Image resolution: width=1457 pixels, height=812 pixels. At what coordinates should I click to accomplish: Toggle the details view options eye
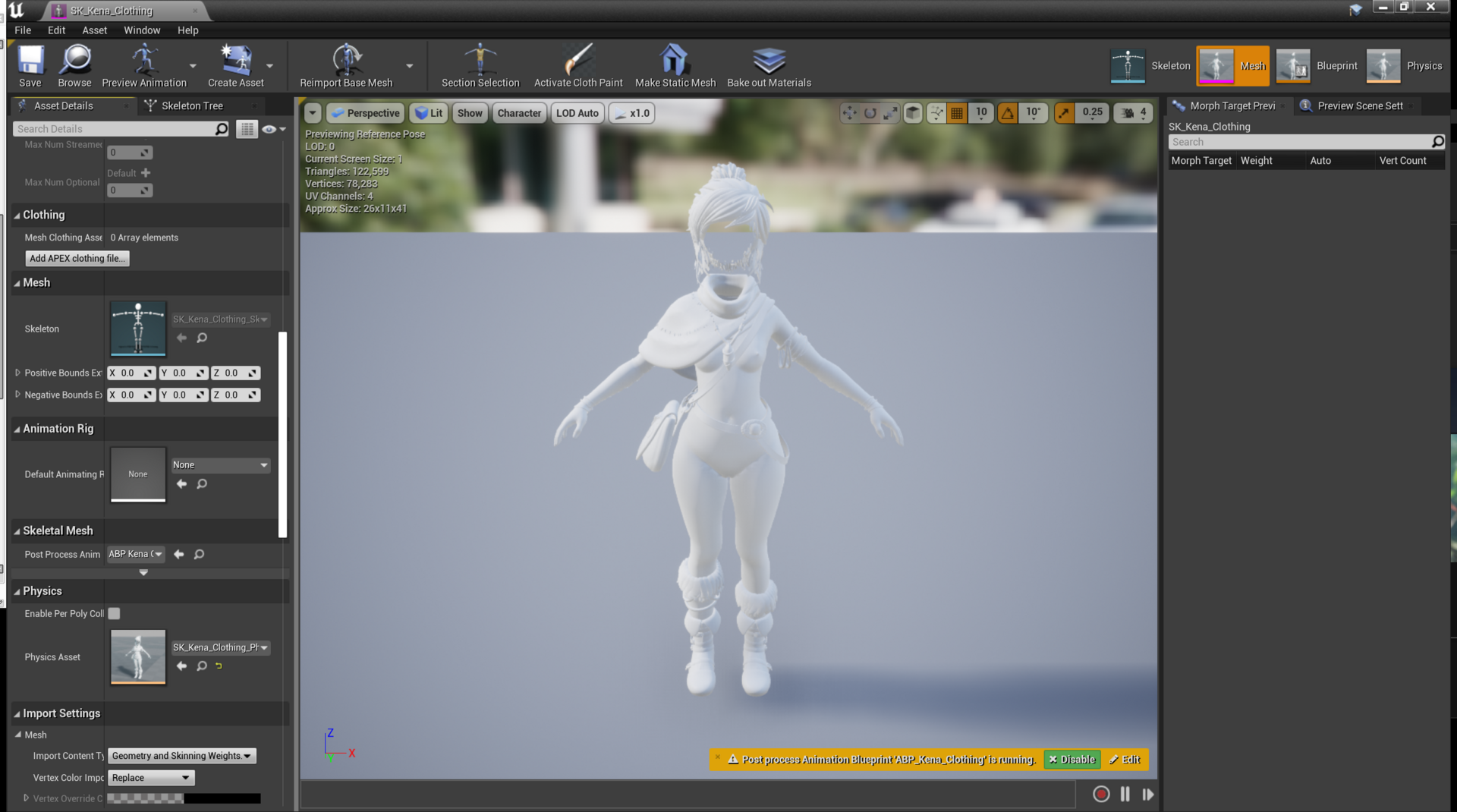pos(273,129)
